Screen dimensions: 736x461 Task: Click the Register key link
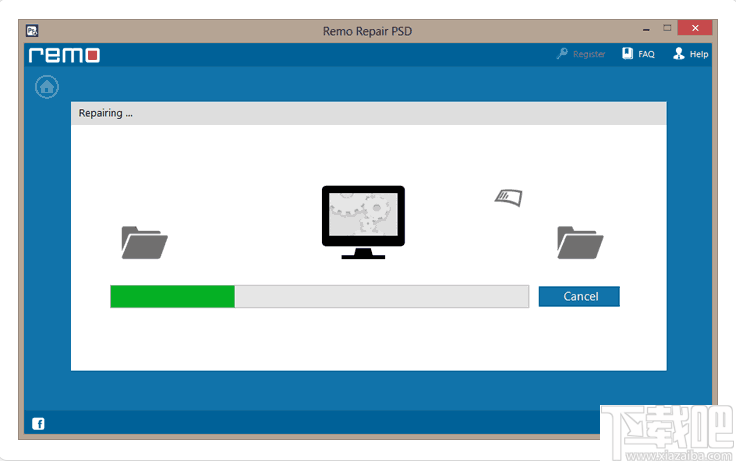(x=581, y=54)
